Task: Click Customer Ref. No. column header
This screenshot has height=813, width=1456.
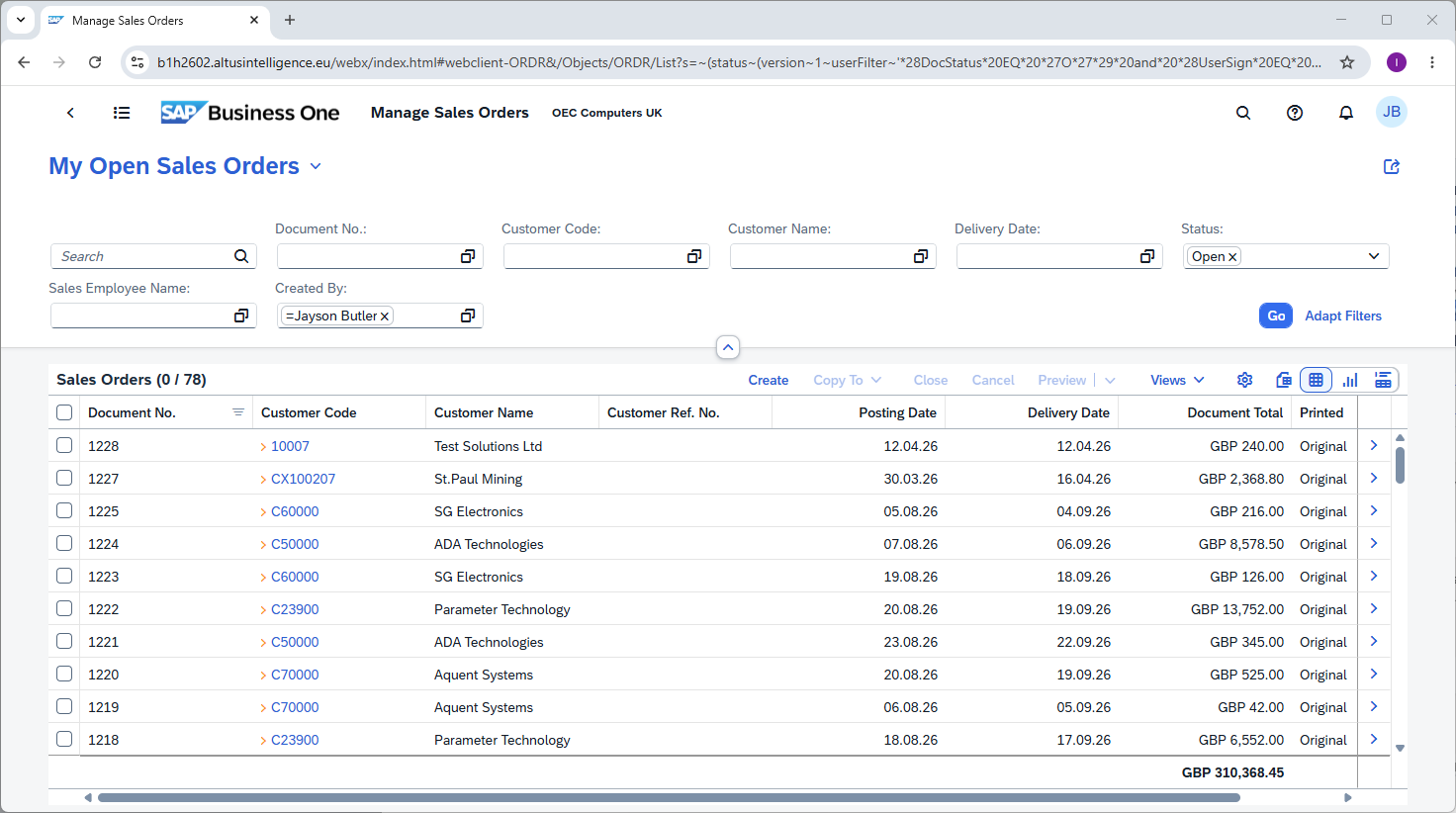Action: (685, 412)
